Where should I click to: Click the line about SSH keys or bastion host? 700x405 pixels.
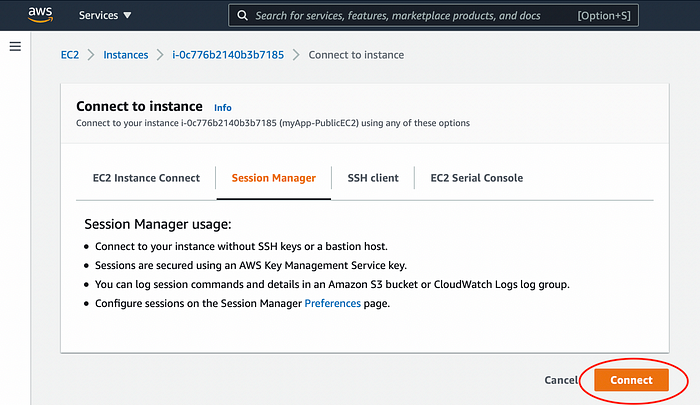[241, 246]
